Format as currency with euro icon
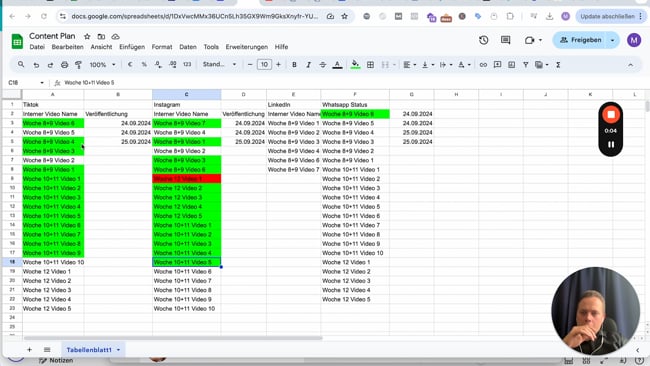650x366 pixels. point(130,65)
